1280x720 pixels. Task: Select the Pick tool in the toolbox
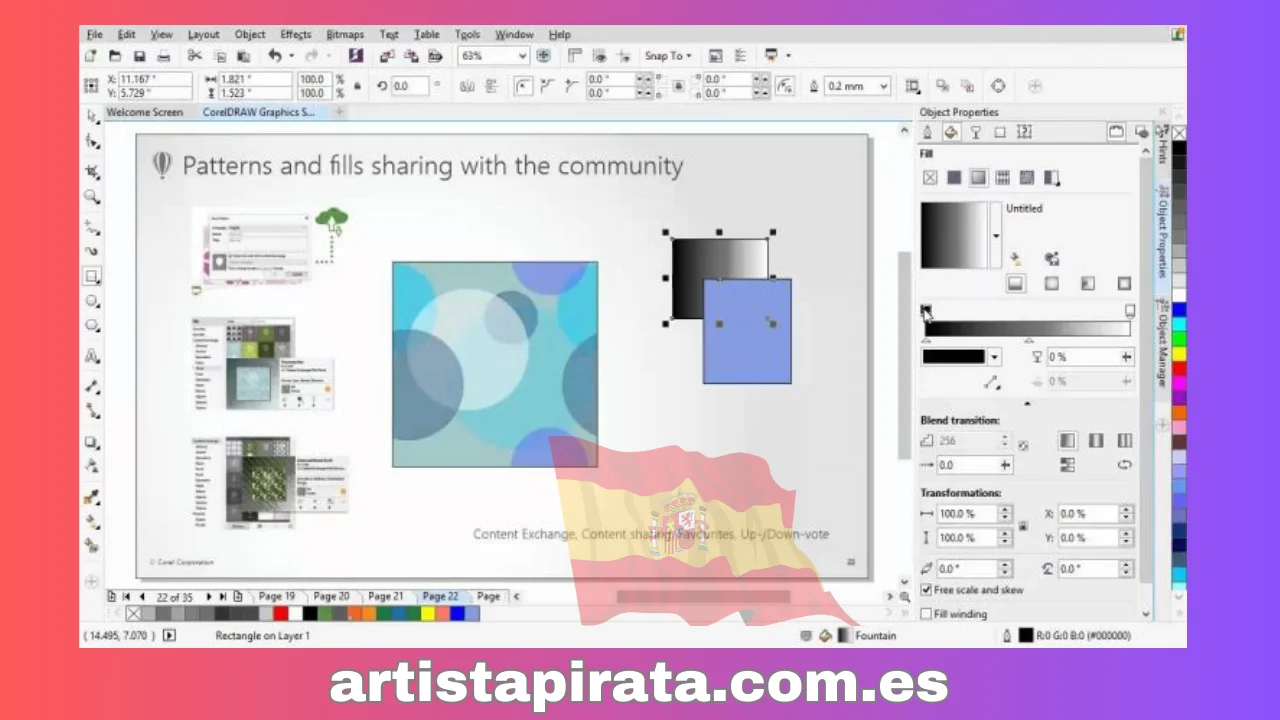pyautogui.click(x=92, y=117)
